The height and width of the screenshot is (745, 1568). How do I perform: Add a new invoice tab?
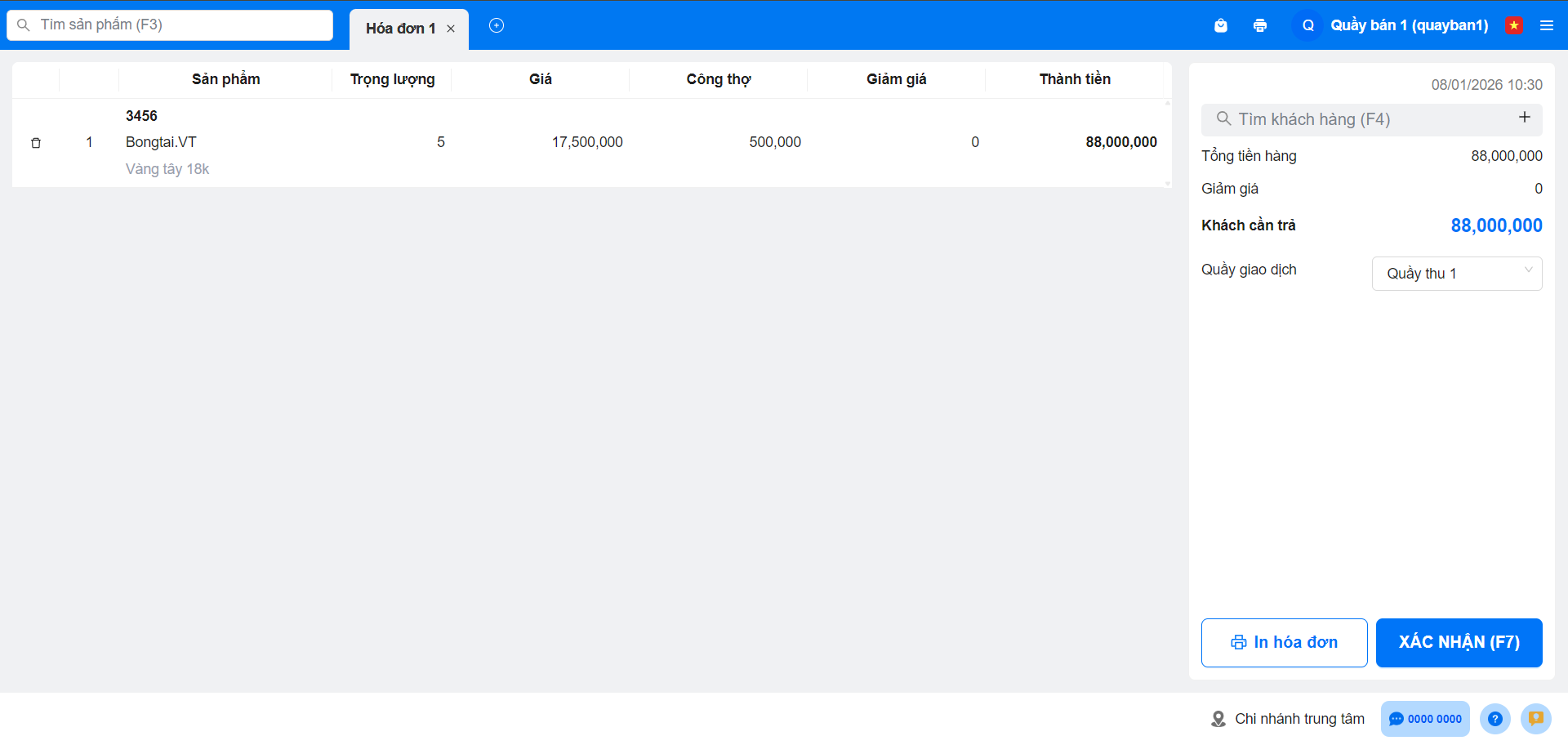click(x=497, y=26)
